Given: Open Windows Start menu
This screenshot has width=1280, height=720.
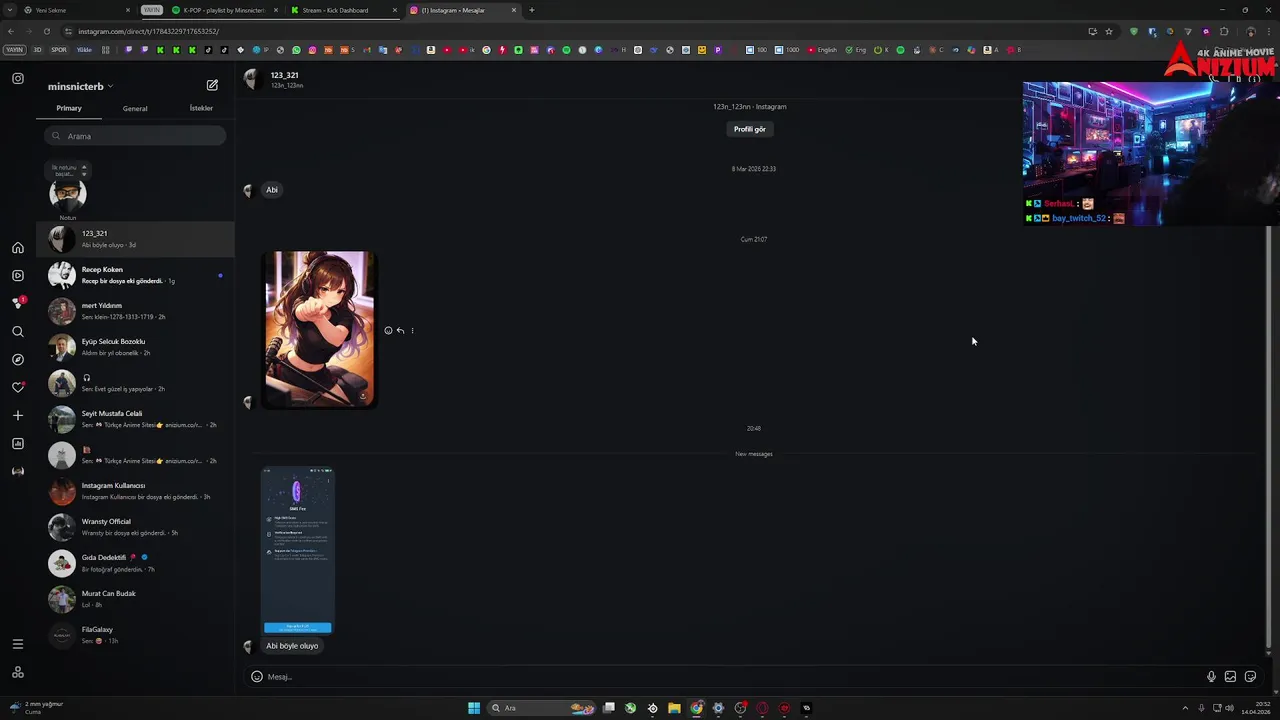Looking at the screenshot, I should coord(474,708).
